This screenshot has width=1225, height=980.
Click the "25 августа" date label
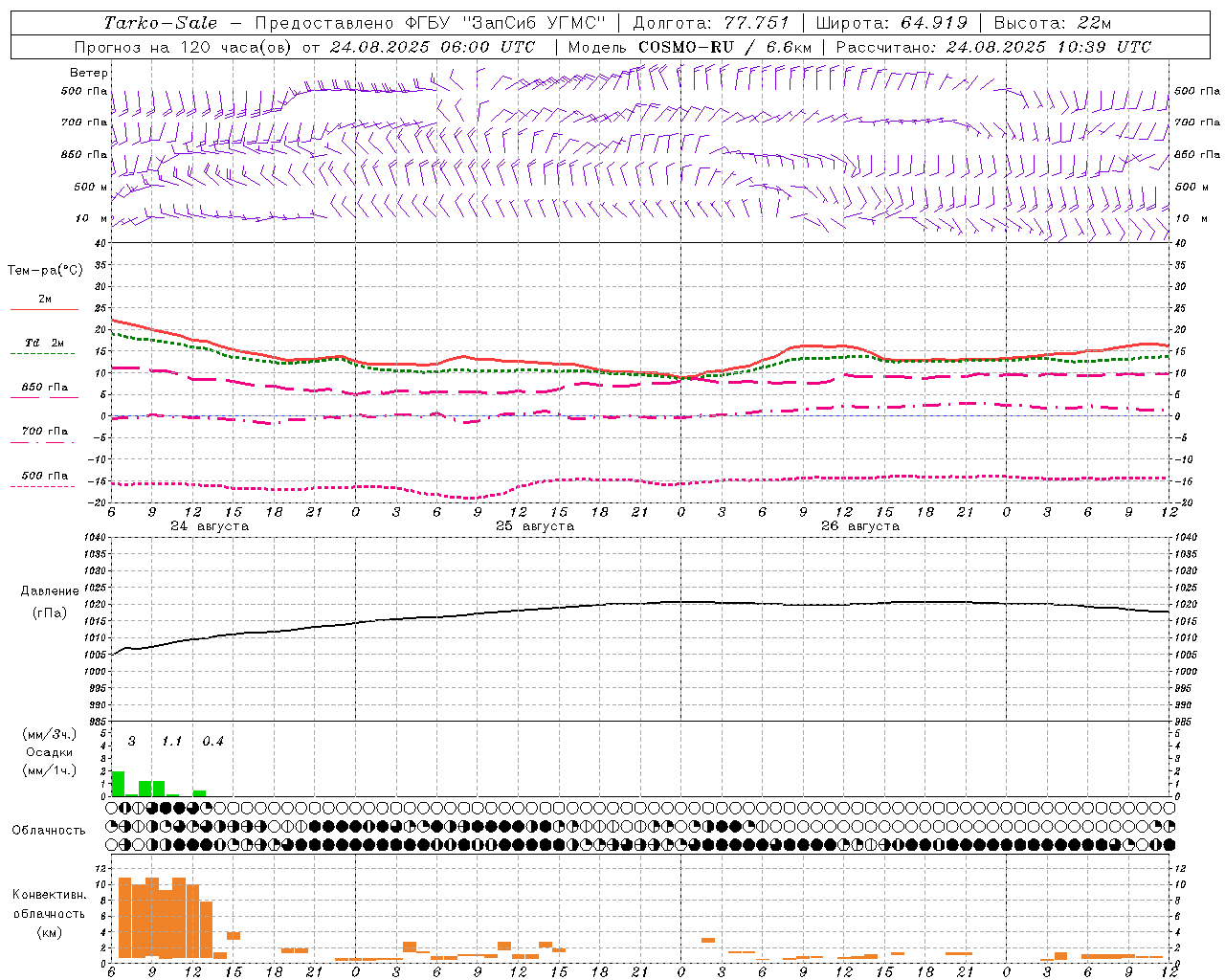click(535, 526)
